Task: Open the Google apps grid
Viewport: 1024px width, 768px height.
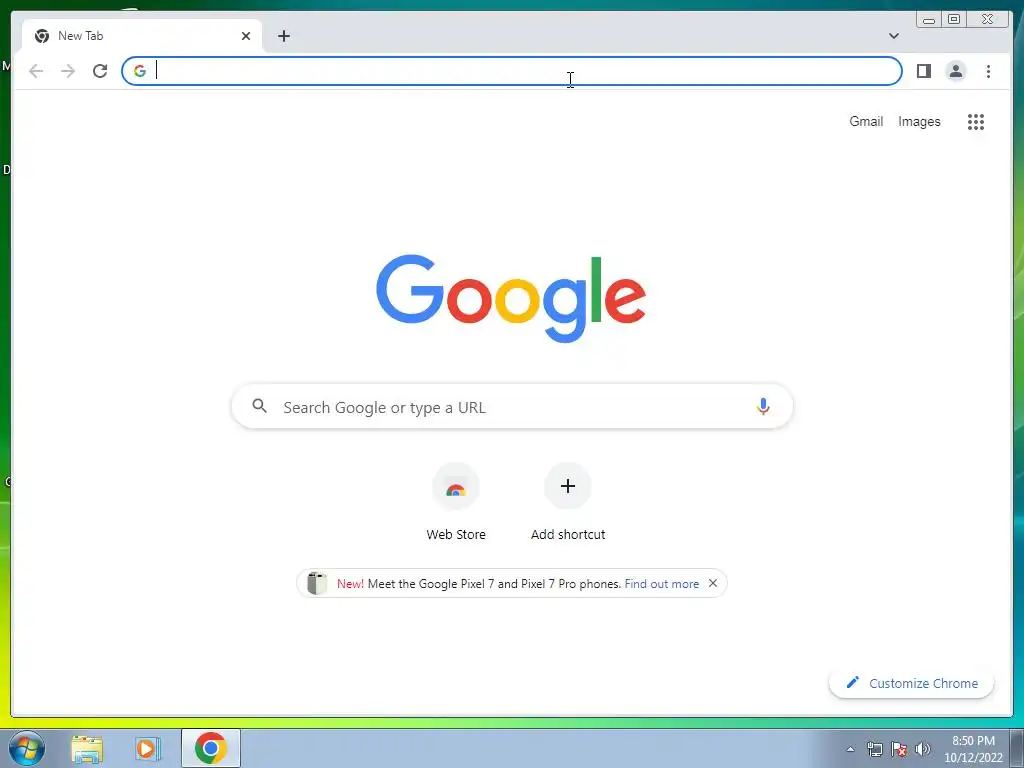Action: point(976,121)
